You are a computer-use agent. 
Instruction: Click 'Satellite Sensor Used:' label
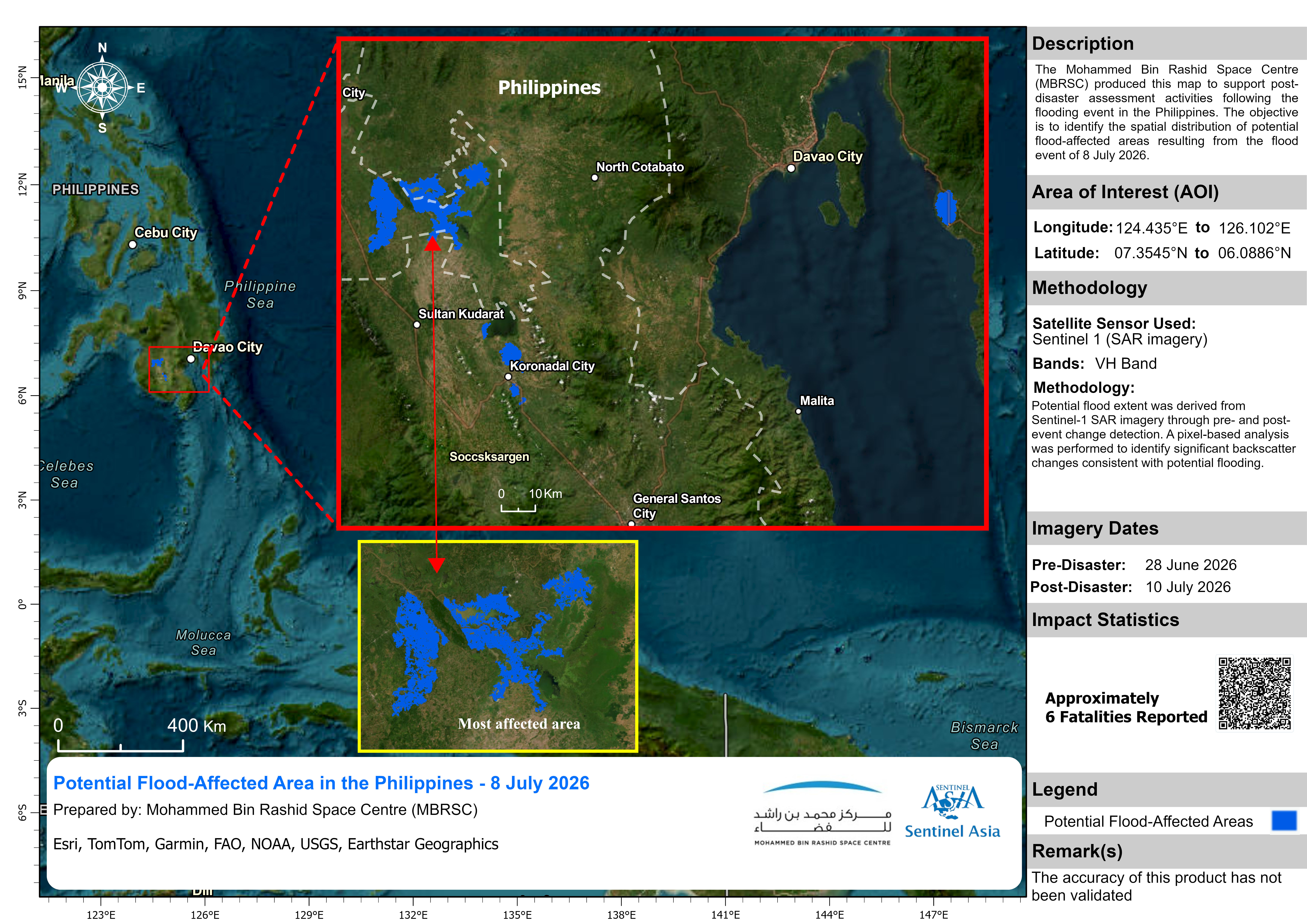click(1114, 323)
